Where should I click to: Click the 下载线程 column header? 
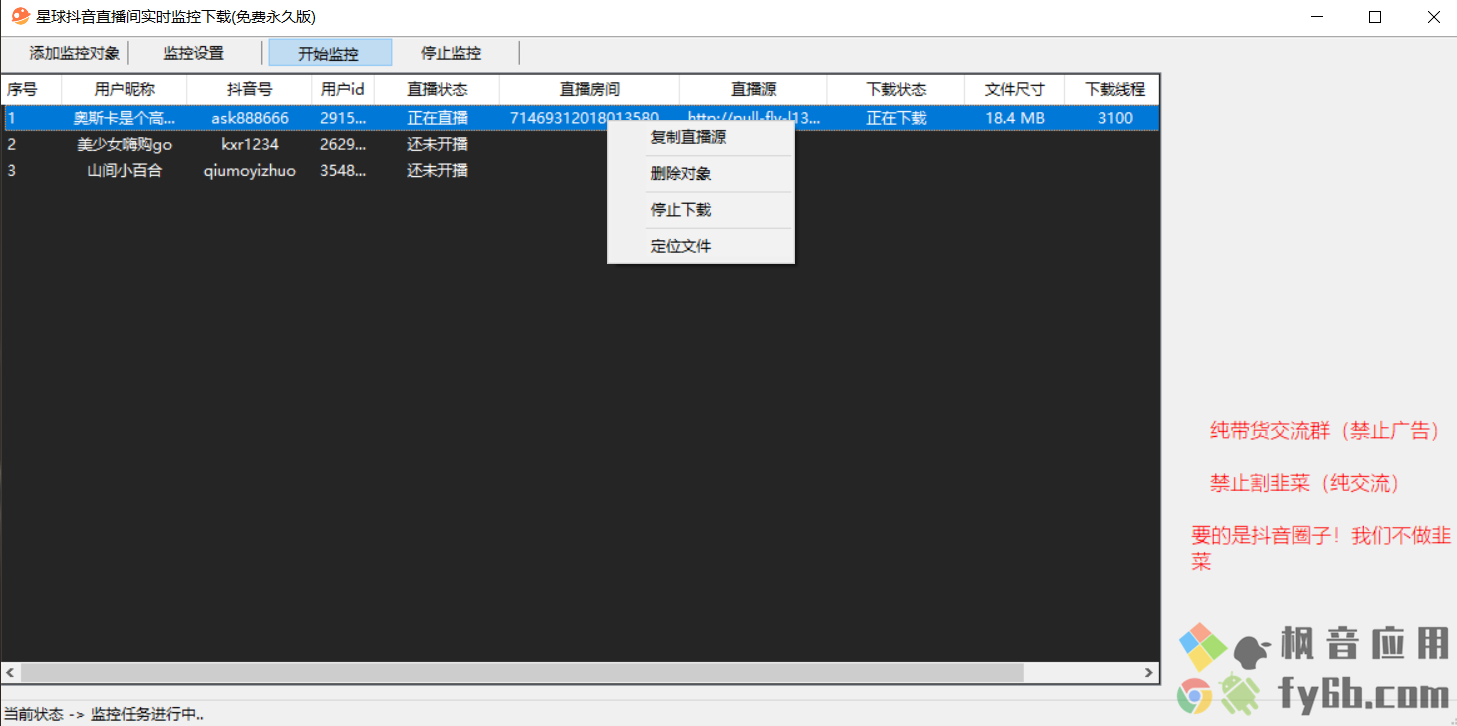tap(1112, 89)
